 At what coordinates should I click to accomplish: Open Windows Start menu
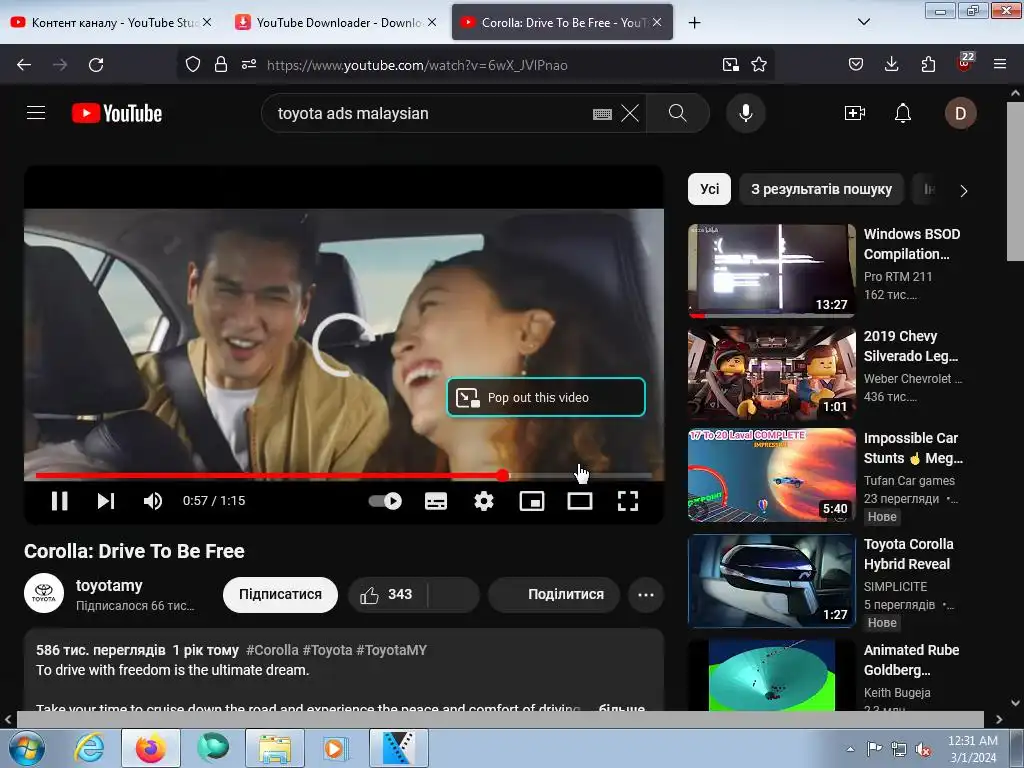click(x=26, y=748)
